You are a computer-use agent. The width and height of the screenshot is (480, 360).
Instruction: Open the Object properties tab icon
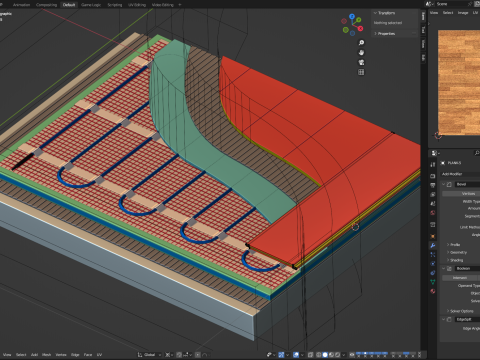(433, 236)
